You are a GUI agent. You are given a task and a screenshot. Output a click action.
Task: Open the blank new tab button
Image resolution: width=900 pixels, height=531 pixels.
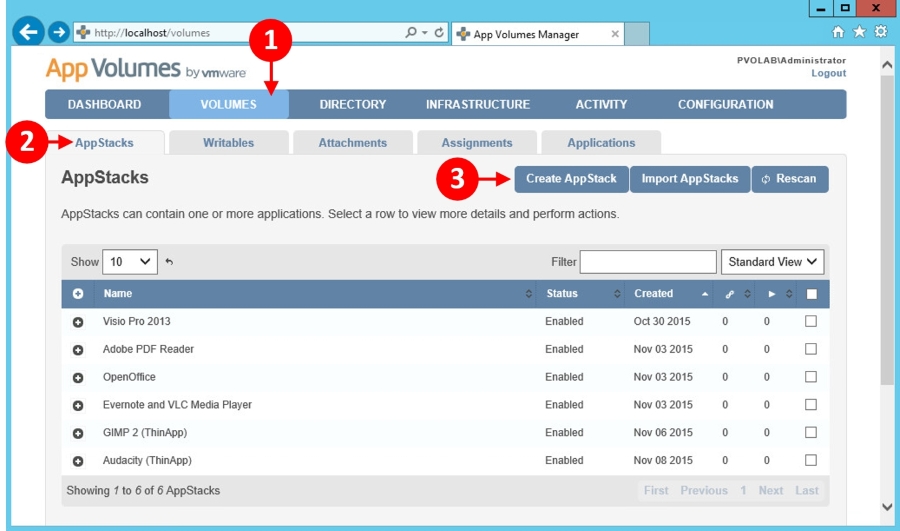pyautogui.click(x=637, y=34)
